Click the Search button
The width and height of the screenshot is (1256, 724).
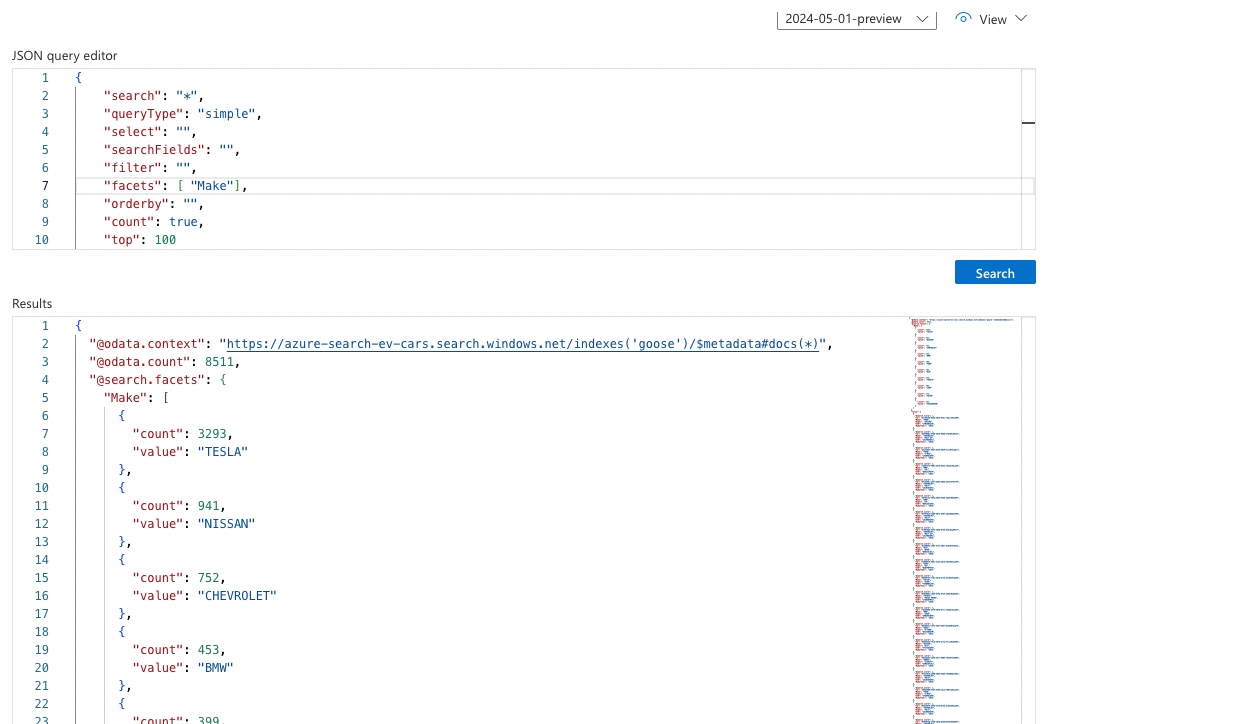[994, 272]
